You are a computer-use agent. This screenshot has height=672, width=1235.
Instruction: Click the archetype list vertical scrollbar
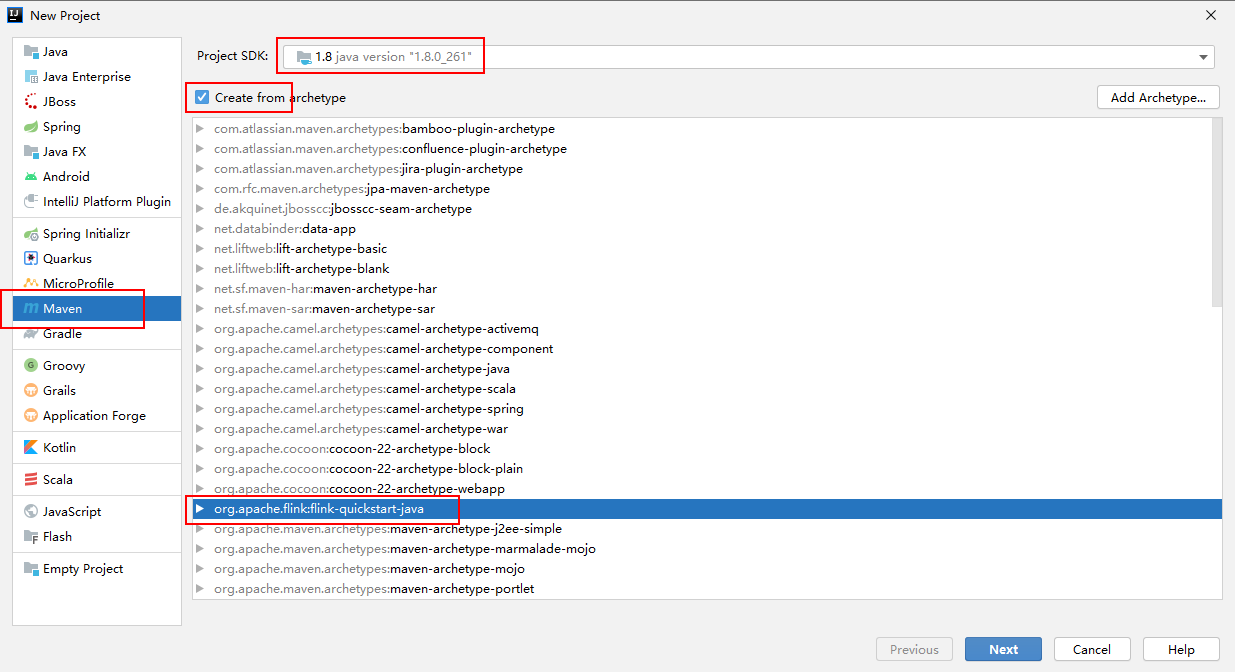[x=1216, y=213]
